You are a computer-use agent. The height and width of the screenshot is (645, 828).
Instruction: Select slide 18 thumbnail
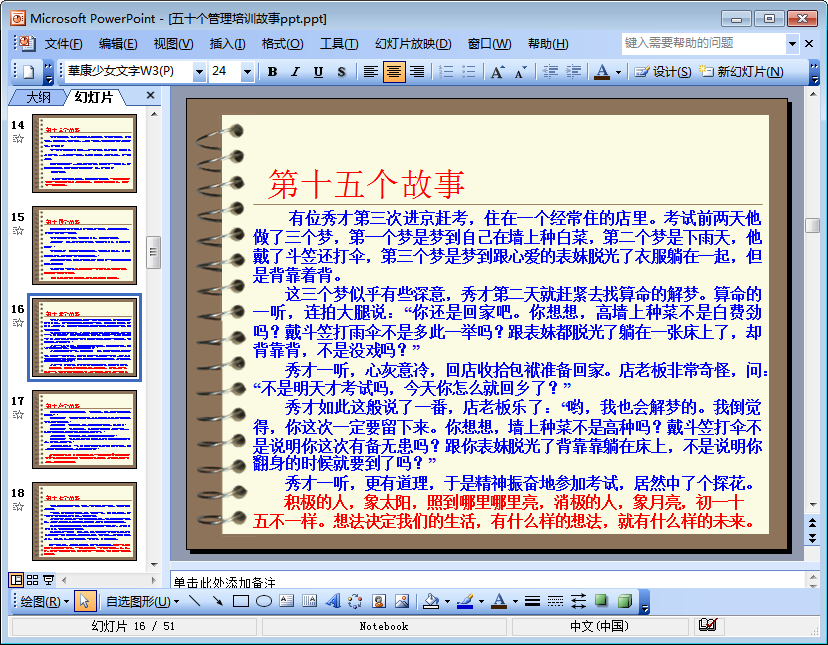84,521
